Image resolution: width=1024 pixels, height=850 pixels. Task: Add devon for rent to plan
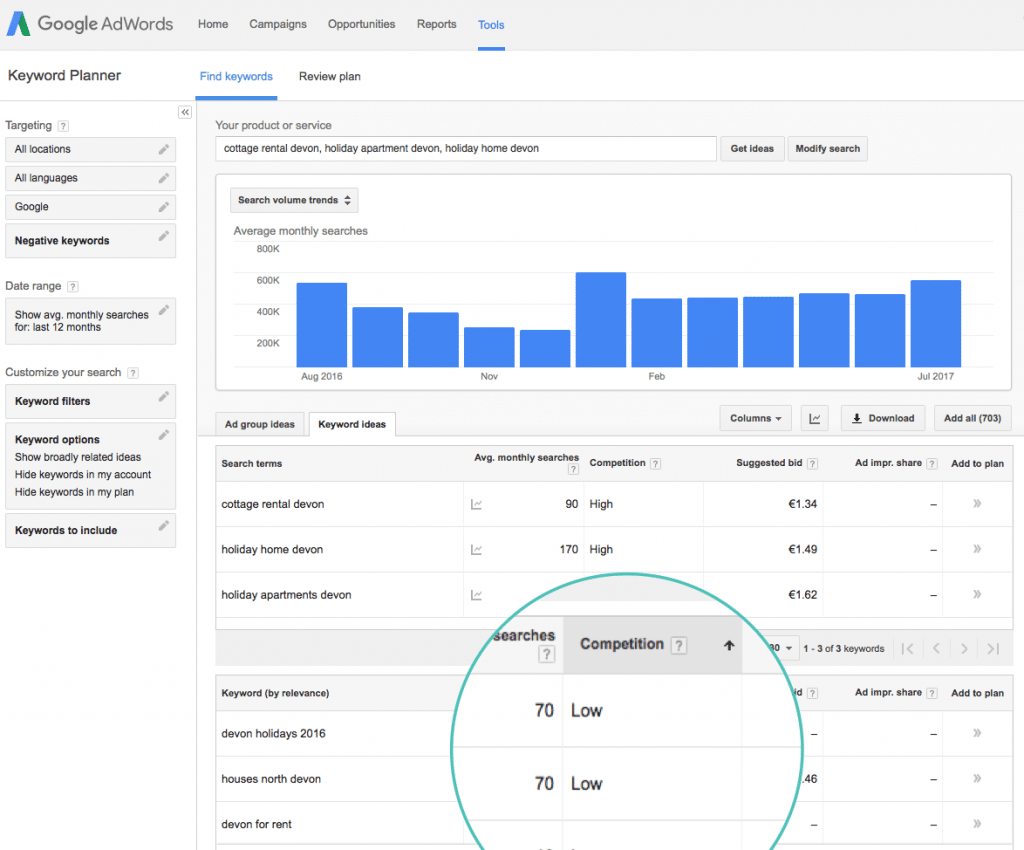(x=977, y=824)
